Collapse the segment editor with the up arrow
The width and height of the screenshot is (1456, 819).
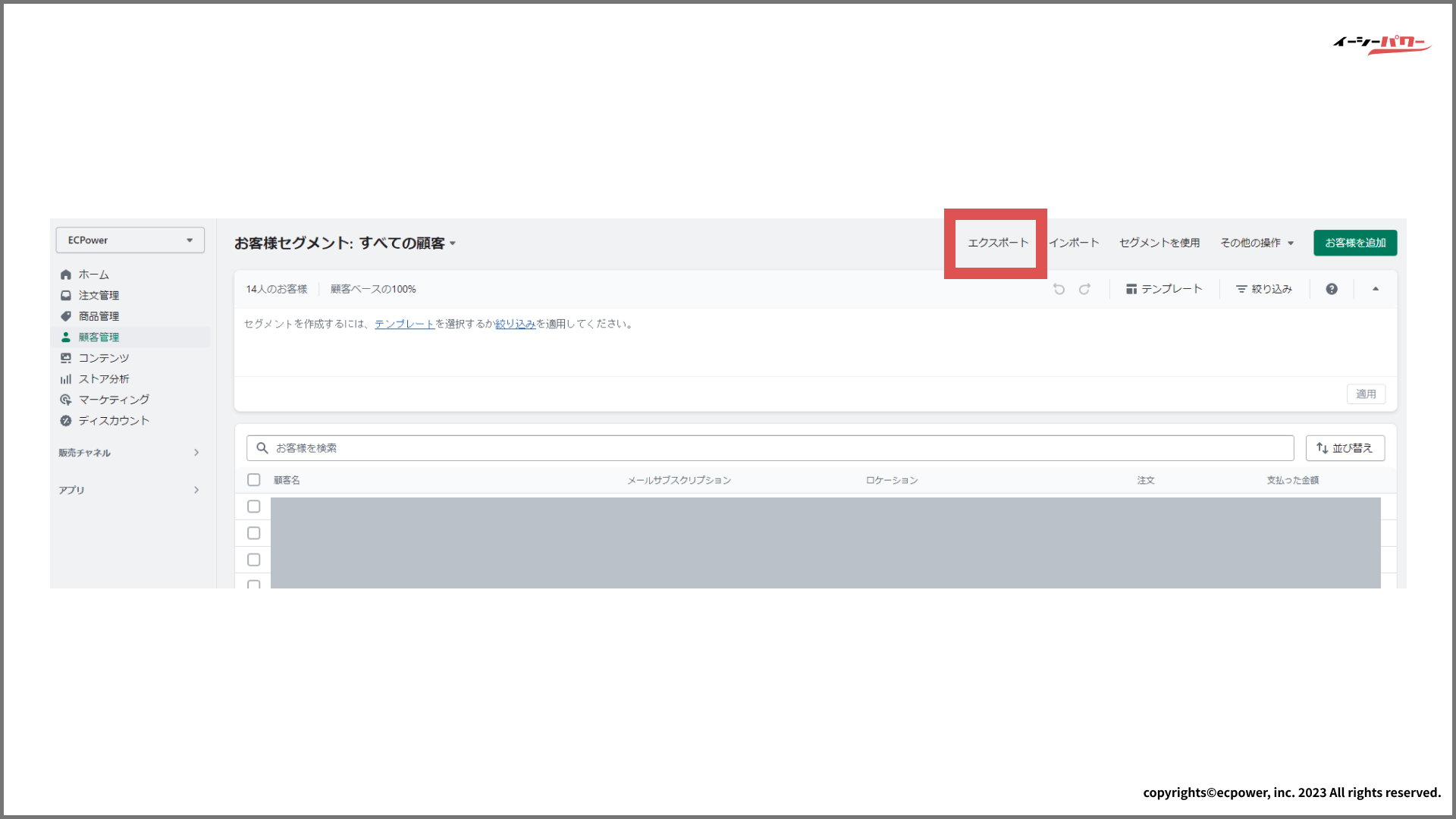[x=1376, y=289]
